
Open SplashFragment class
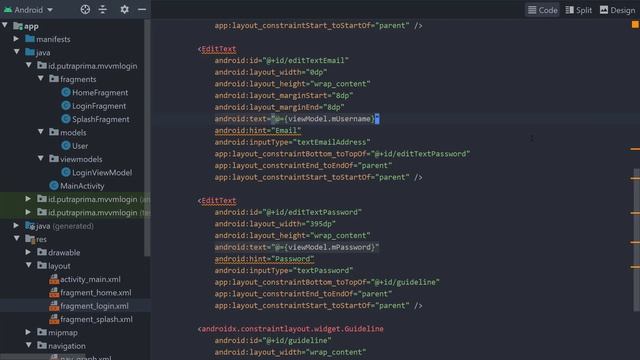pos(100,119)
